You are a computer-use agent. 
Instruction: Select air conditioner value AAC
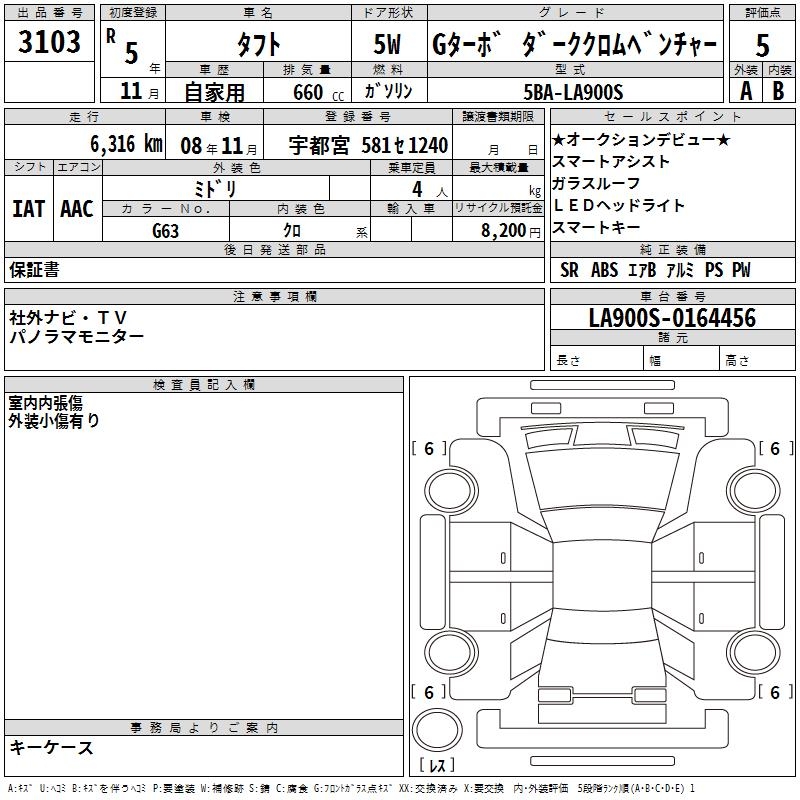pos(77,209)
